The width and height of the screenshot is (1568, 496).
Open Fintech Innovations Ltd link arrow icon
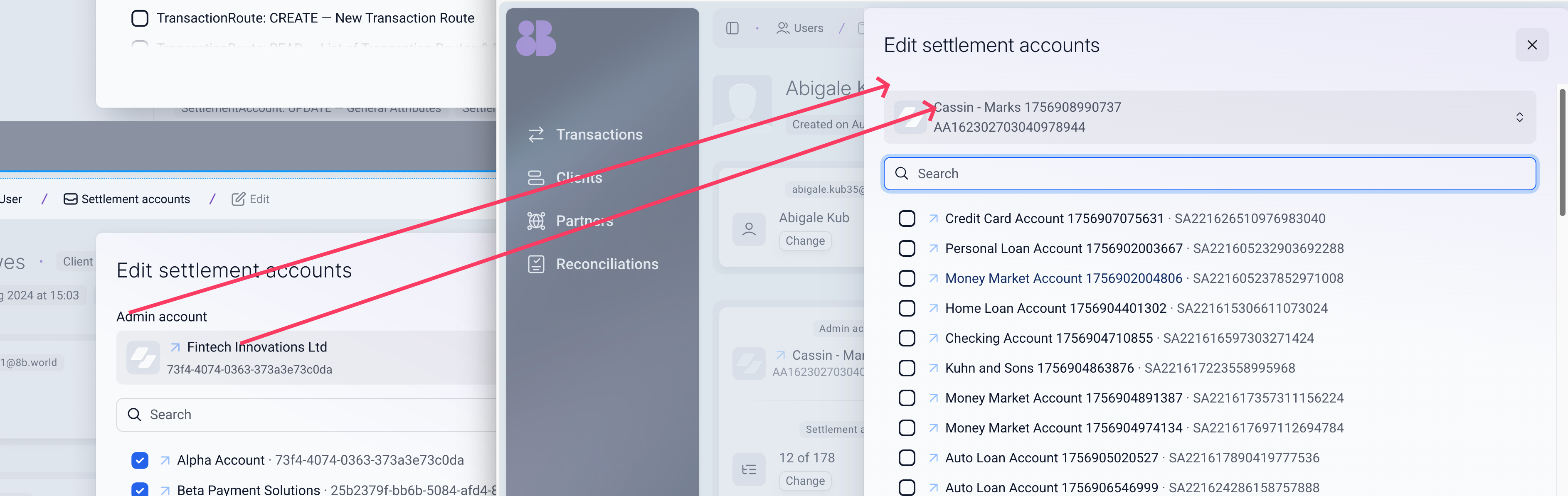[x=175, y=347]
